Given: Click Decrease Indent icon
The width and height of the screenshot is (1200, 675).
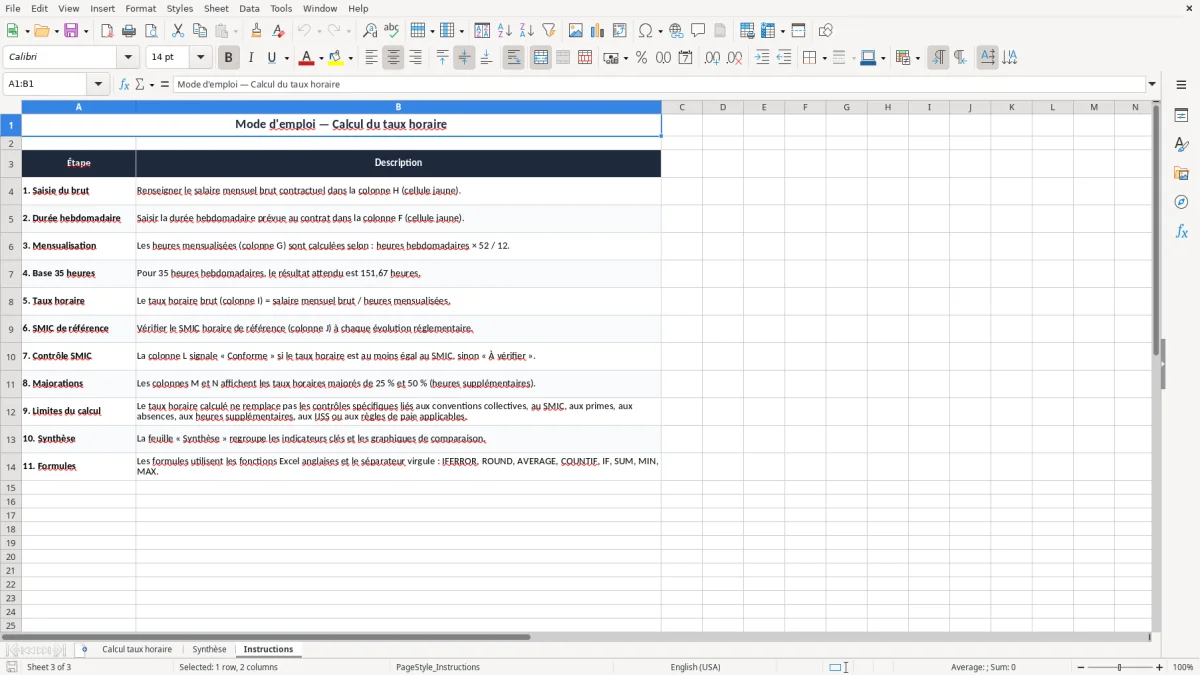Looking at the screenshot, I should (x=784, y=58).
